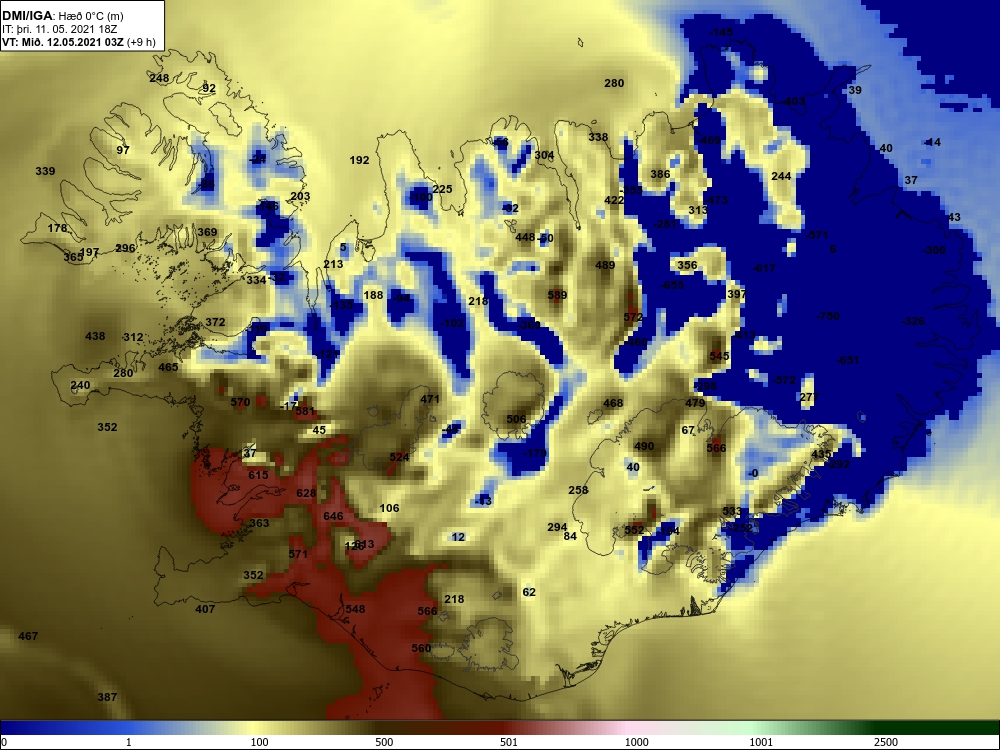The image size is (1000, 750).
Task: Click the map value '339'
Action: (45, 172)
